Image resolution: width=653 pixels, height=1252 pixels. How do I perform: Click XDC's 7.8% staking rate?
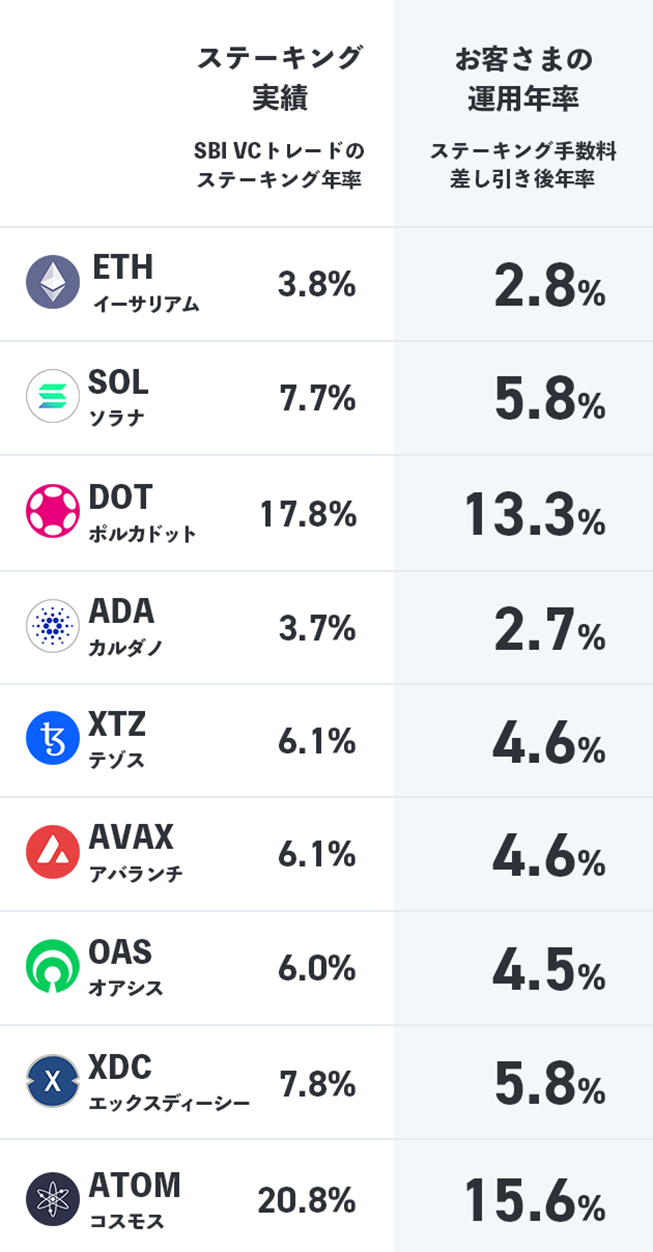tap(317, 1085)
